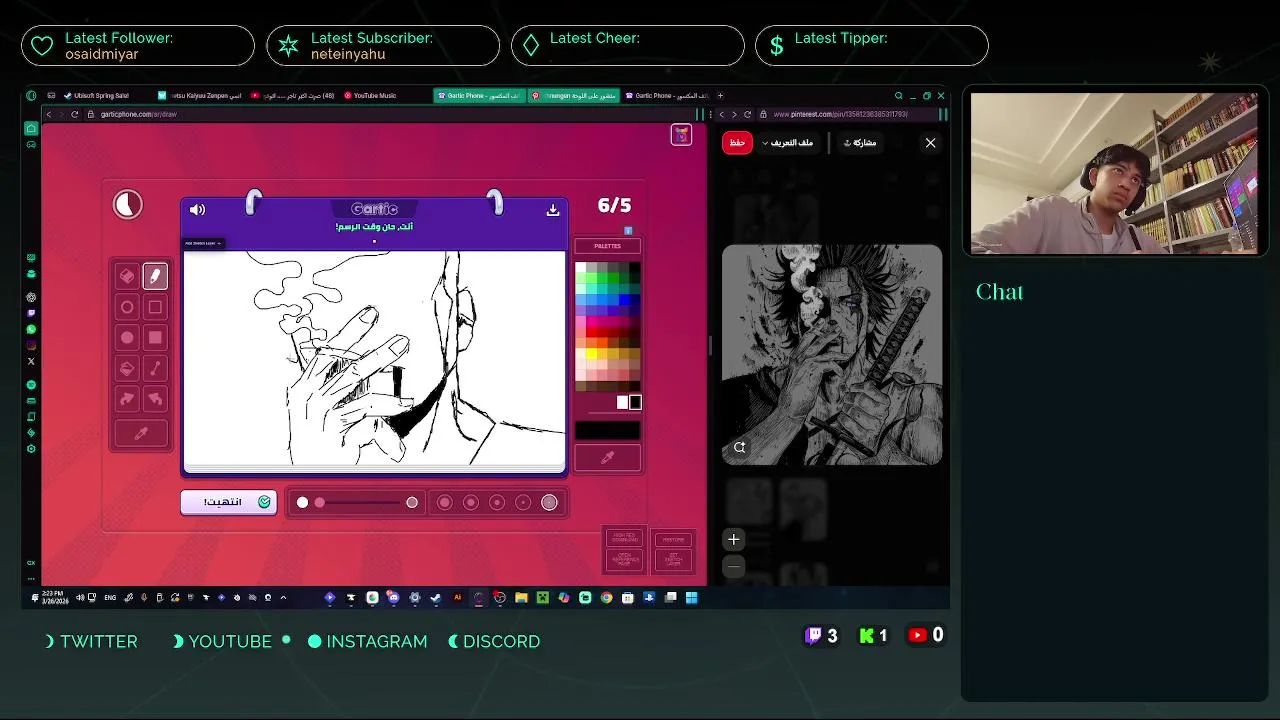Select the pencil drawing tool
The height and width of the screenshot is (720, 1280).
tap(155, 276)
